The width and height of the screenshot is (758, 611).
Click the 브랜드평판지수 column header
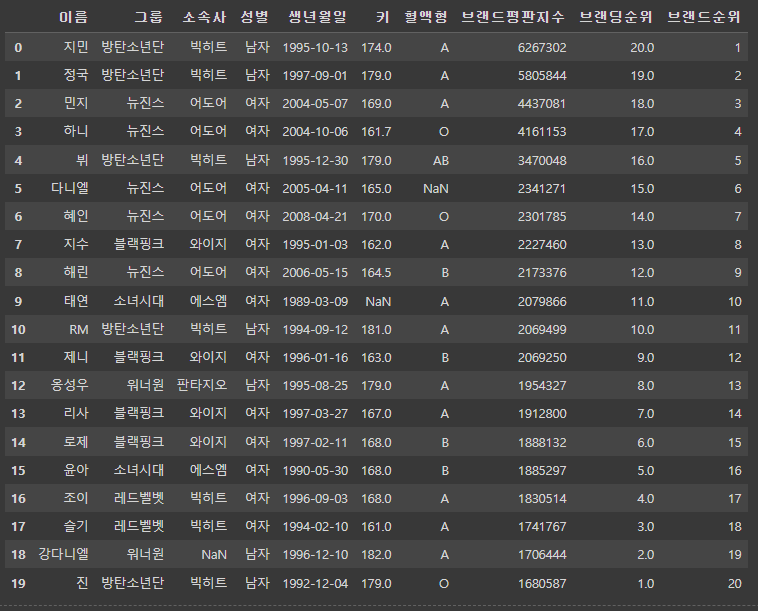[x=513, y=17]
